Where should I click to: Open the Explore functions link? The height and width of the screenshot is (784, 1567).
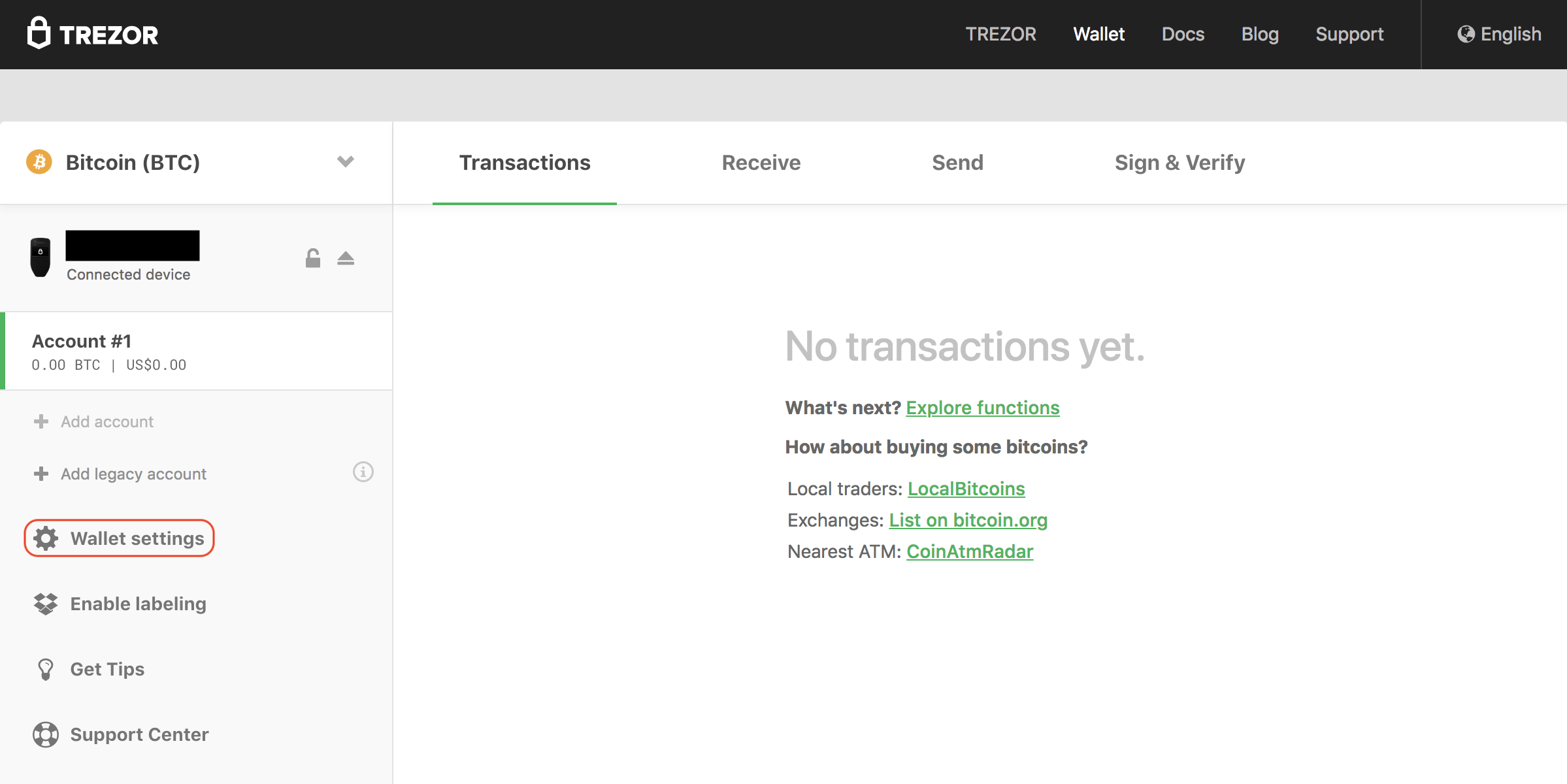click(982, 408)
